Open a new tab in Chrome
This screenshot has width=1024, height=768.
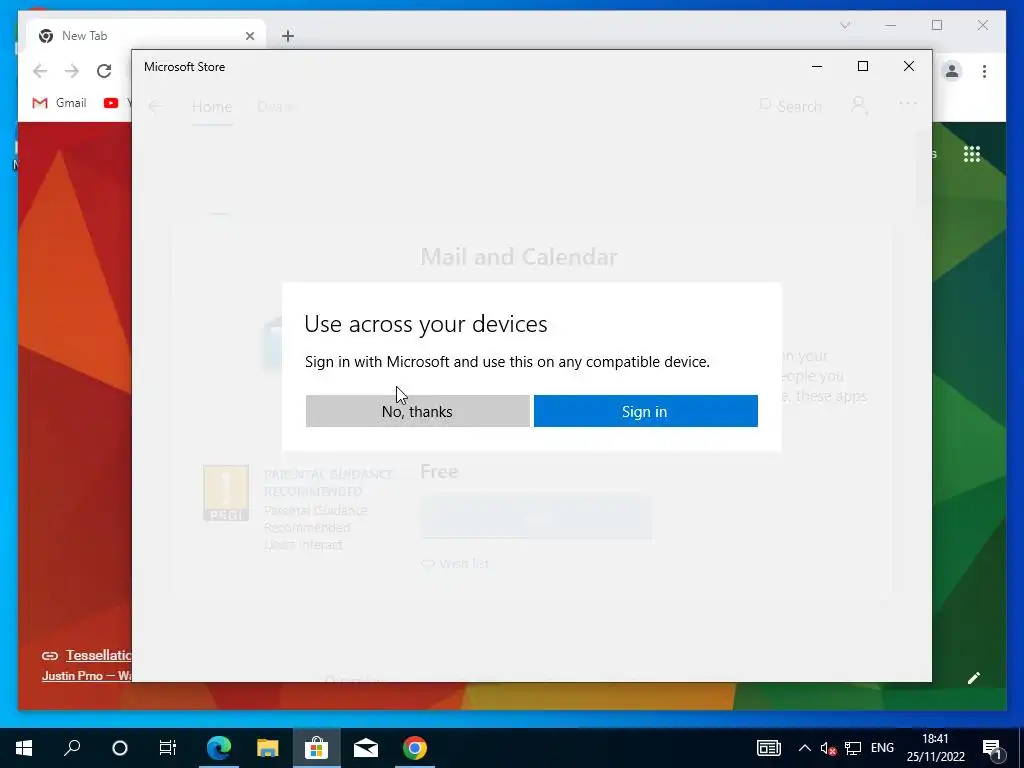point(288,36)
